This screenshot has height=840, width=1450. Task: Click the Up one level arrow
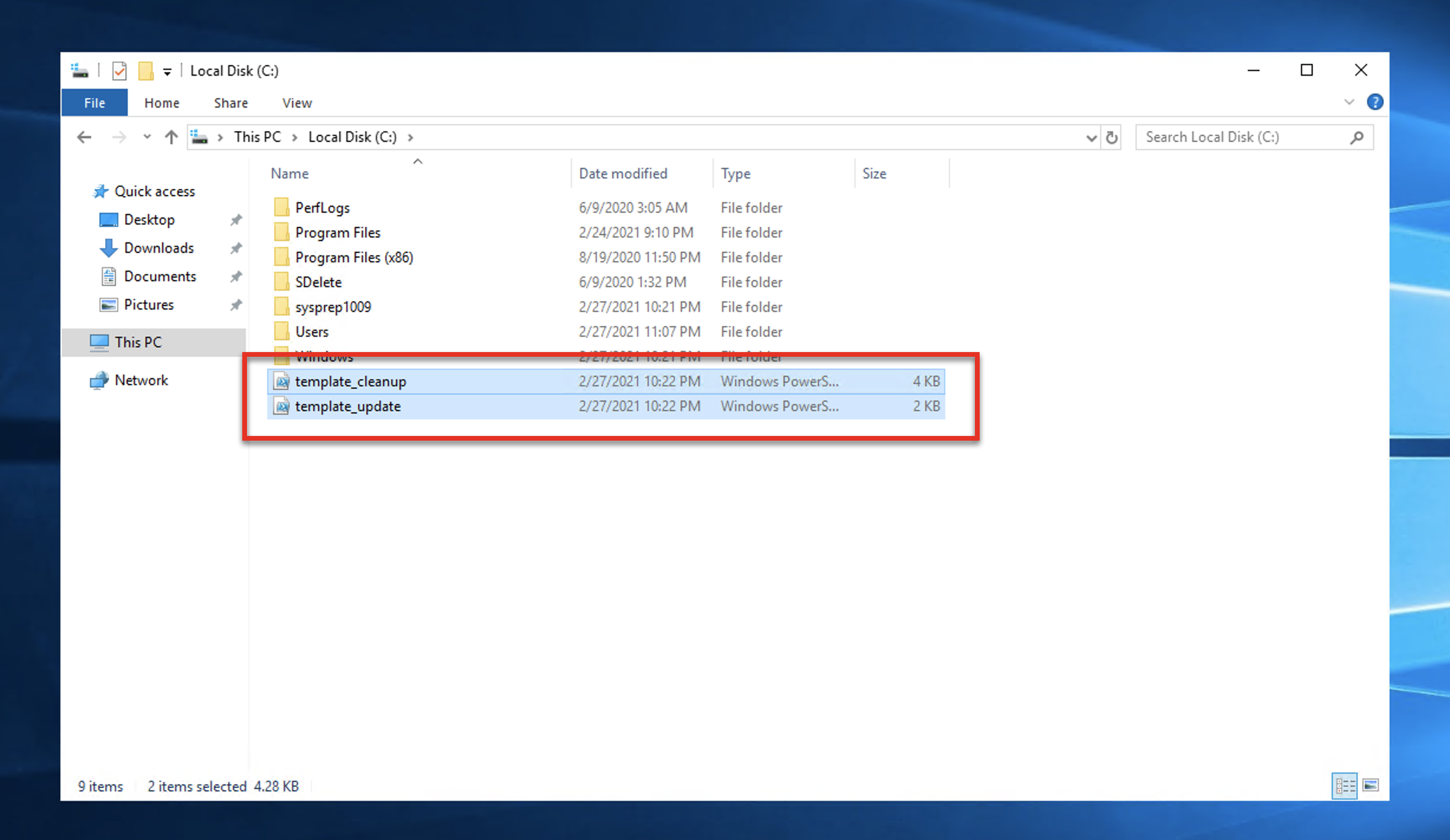171,137
